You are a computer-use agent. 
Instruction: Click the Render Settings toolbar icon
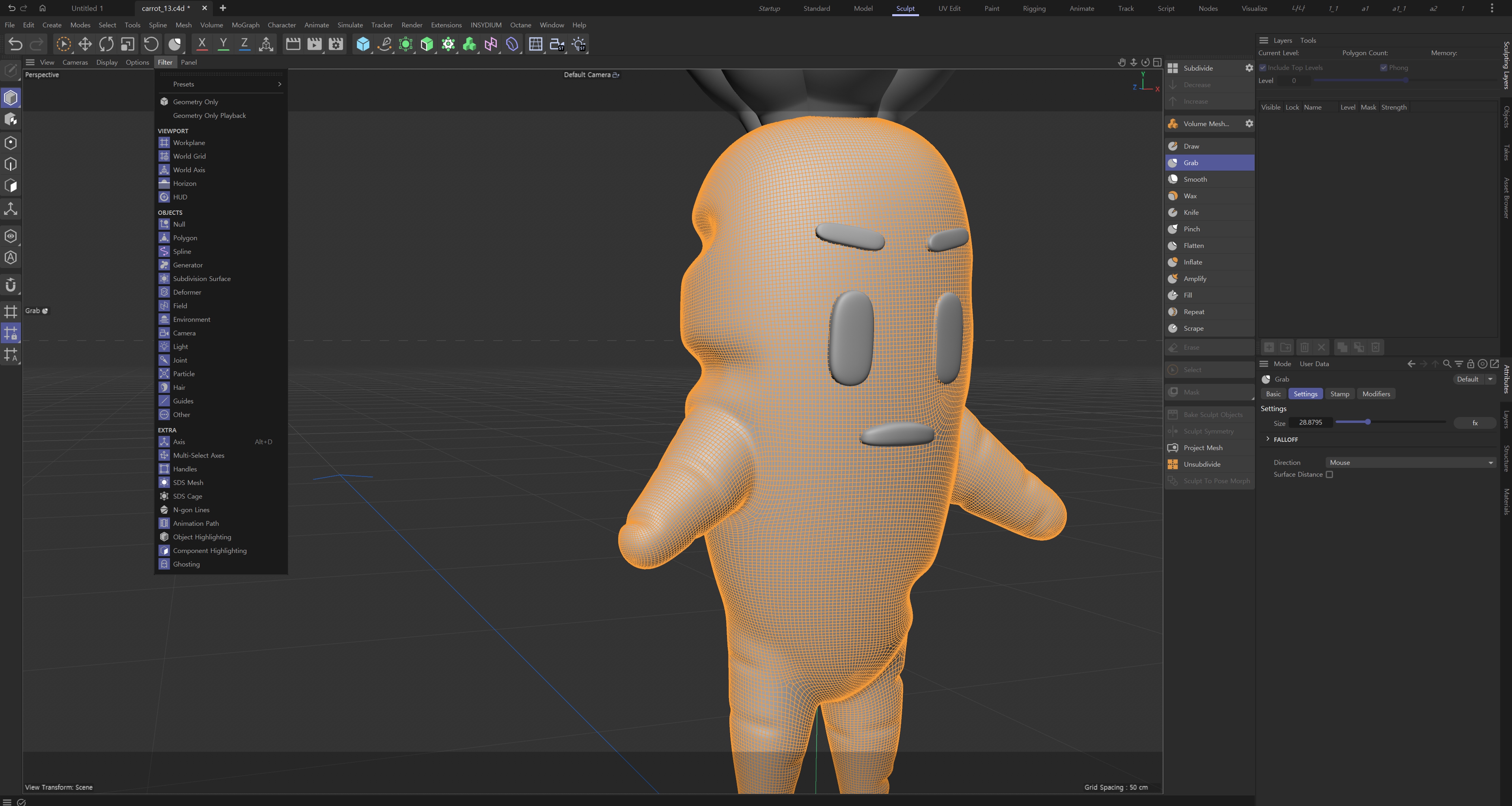(x=336, y=44)
